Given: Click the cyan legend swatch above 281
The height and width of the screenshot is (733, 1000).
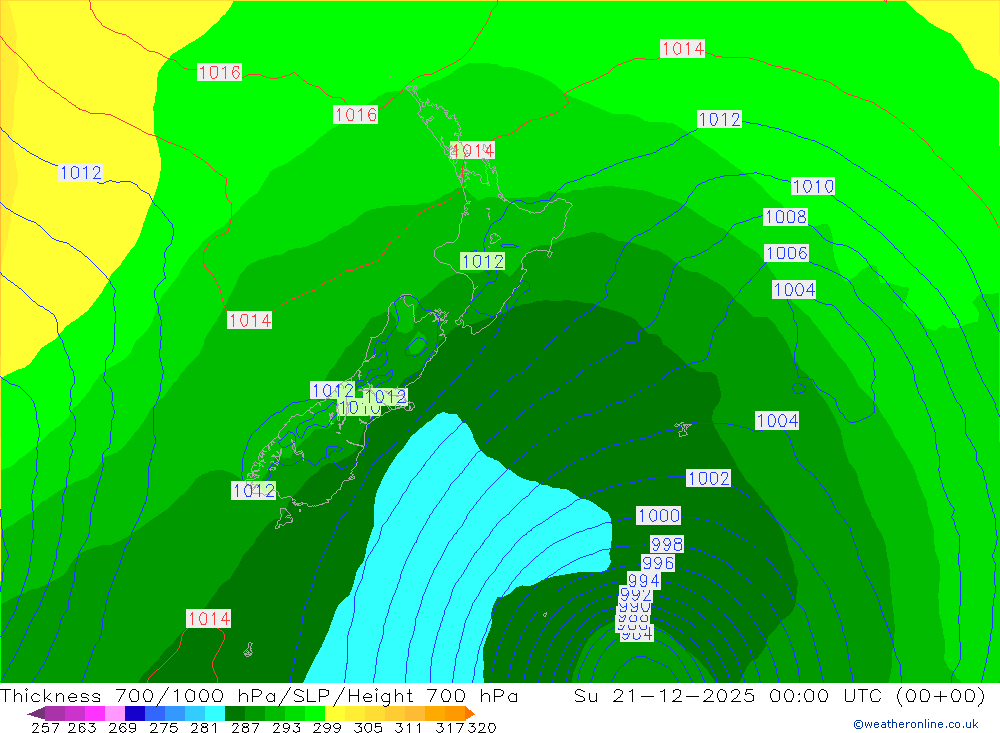Looking at the screenshot, I should [215, 713].
